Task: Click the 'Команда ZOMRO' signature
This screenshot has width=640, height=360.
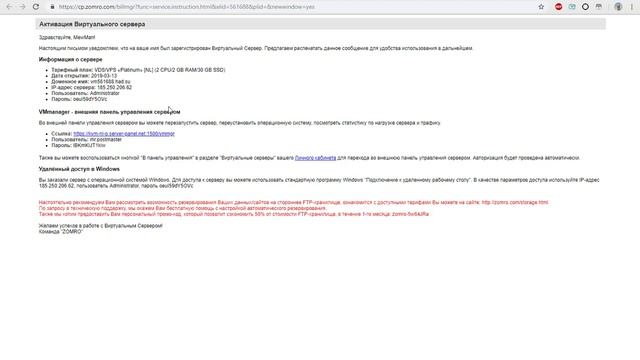Action: point(61,231)
